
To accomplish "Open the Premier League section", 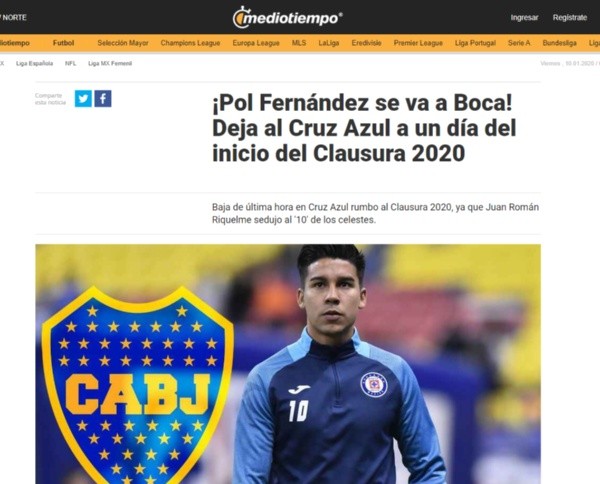I will (x=418, y=43).
